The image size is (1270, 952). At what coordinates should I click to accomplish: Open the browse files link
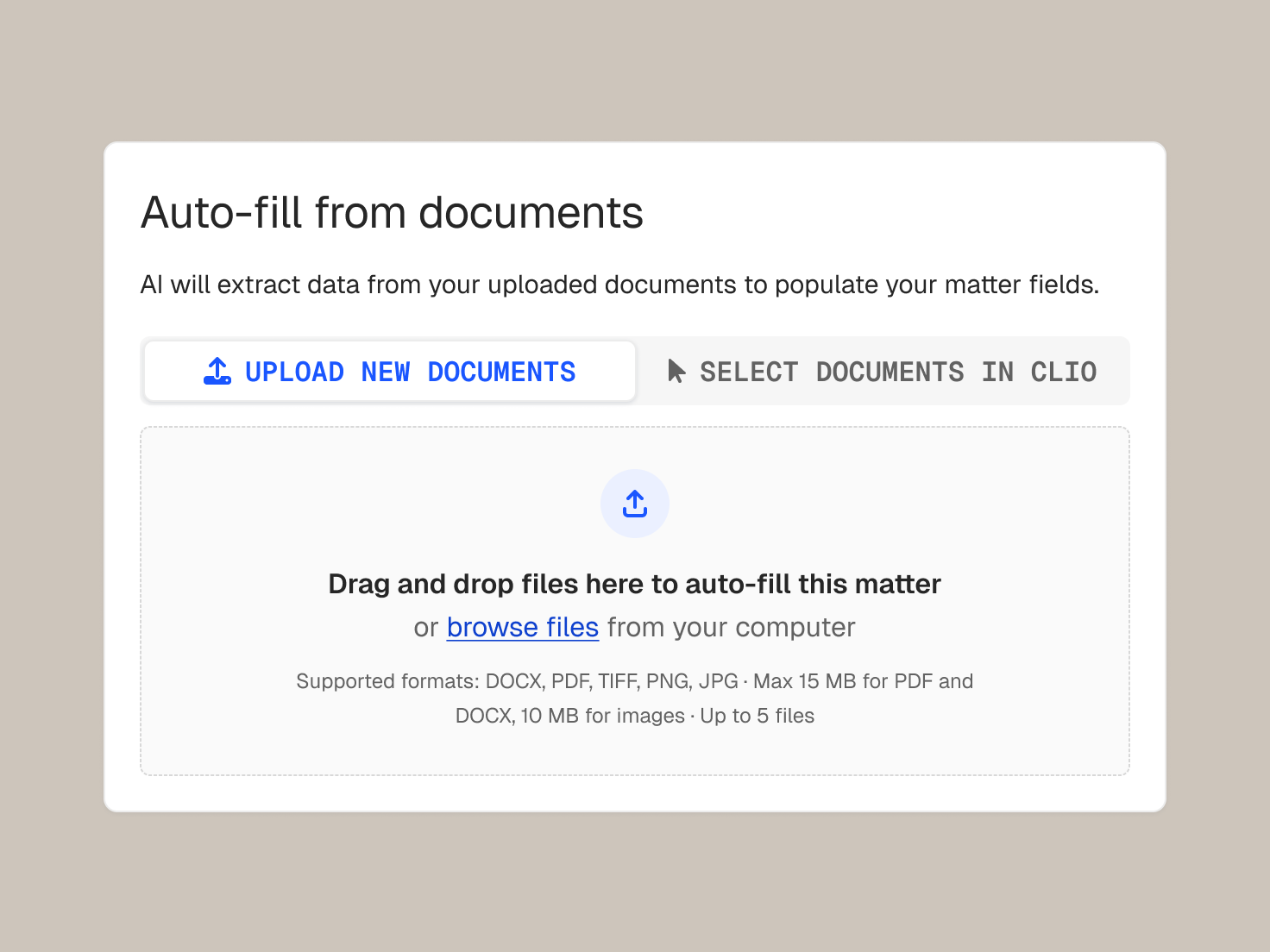522,627
